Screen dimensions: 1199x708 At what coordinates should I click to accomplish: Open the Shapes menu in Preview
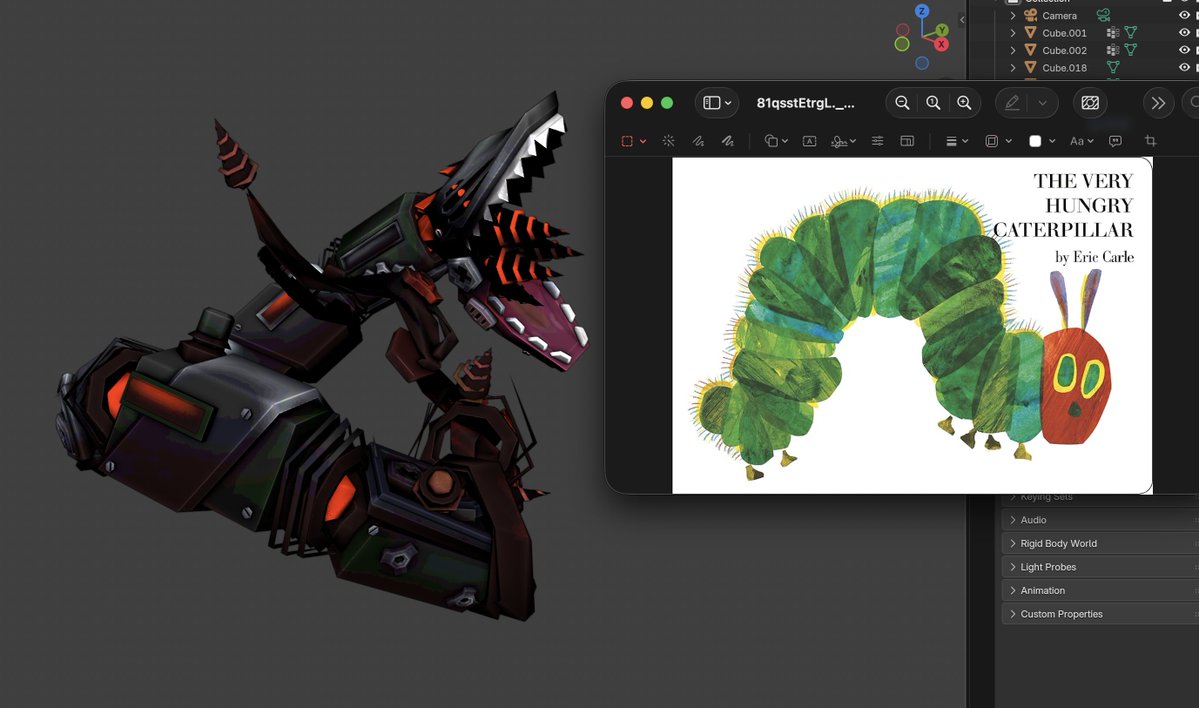(775, 141)
